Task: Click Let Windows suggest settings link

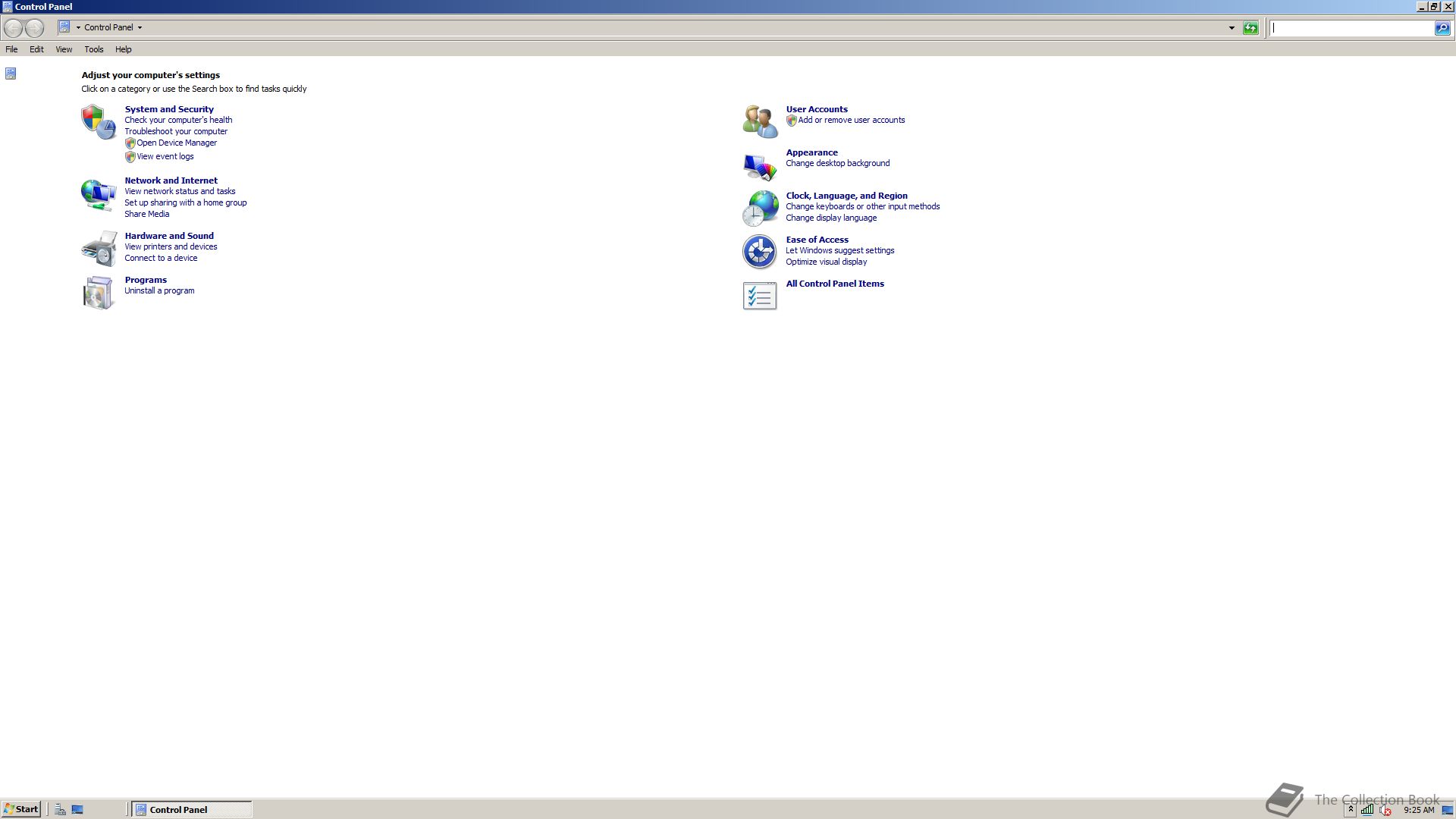Action: point(840,250)
